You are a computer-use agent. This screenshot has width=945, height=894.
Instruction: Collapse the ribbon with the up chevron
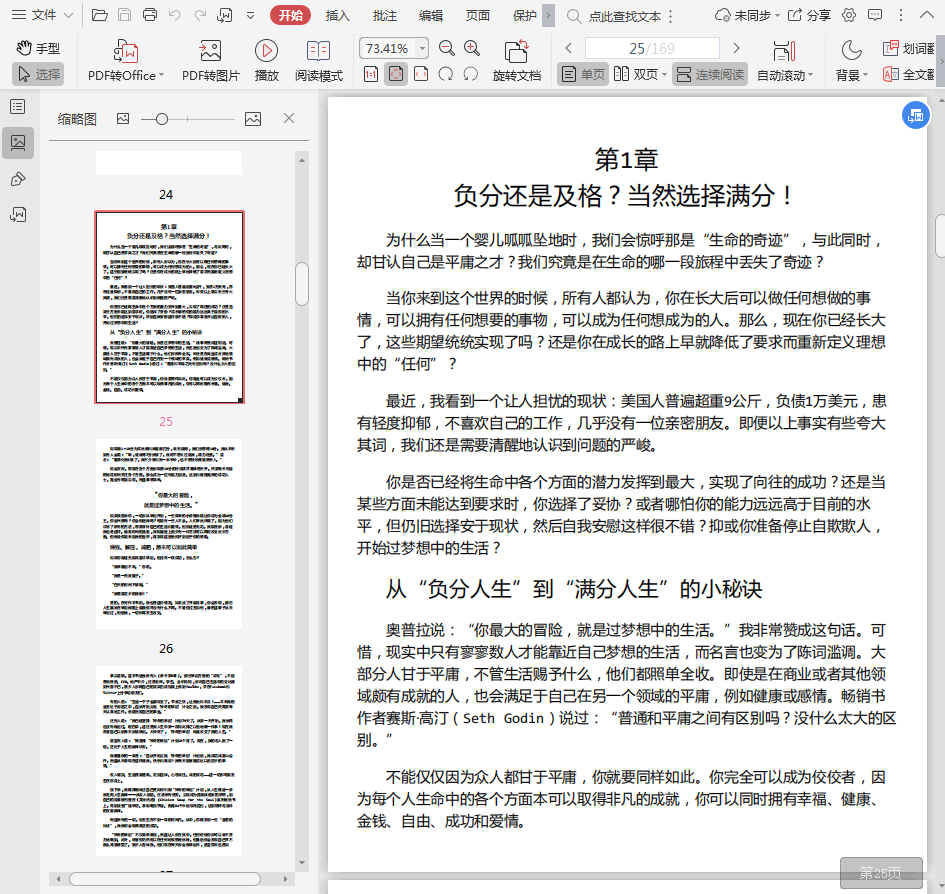tap(928, 15)
